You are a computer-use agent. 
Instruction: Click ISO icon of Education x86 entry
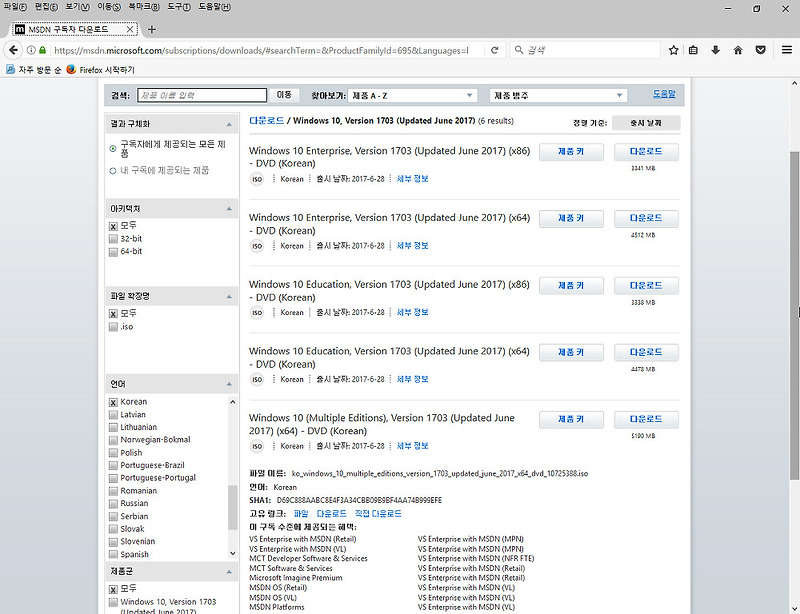[x=257, y=313]
